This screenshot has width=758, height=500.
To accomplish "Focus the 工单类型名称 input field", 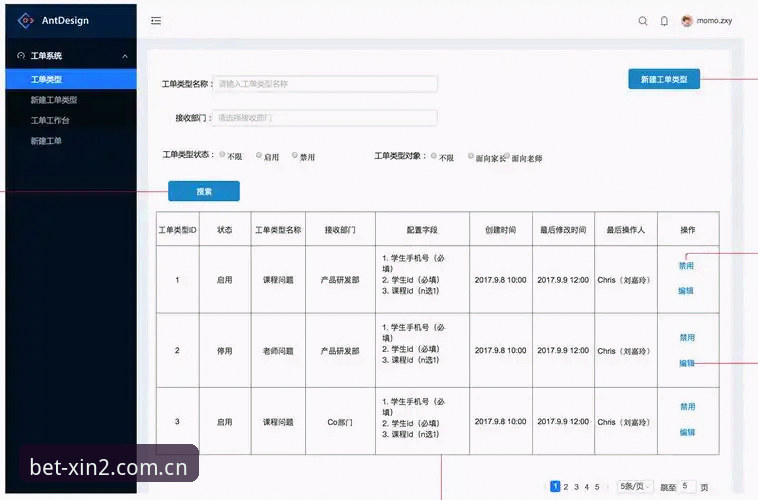I will point(325,84).
